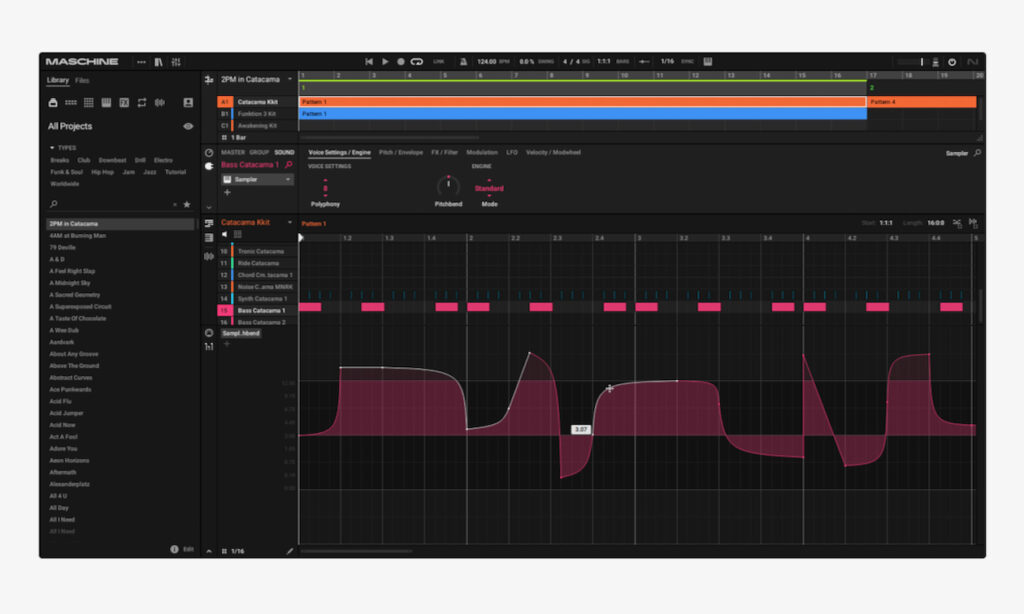Screen dimensions: 1024x614
Task: Open the mixer view icon
Action: point(176,62)
